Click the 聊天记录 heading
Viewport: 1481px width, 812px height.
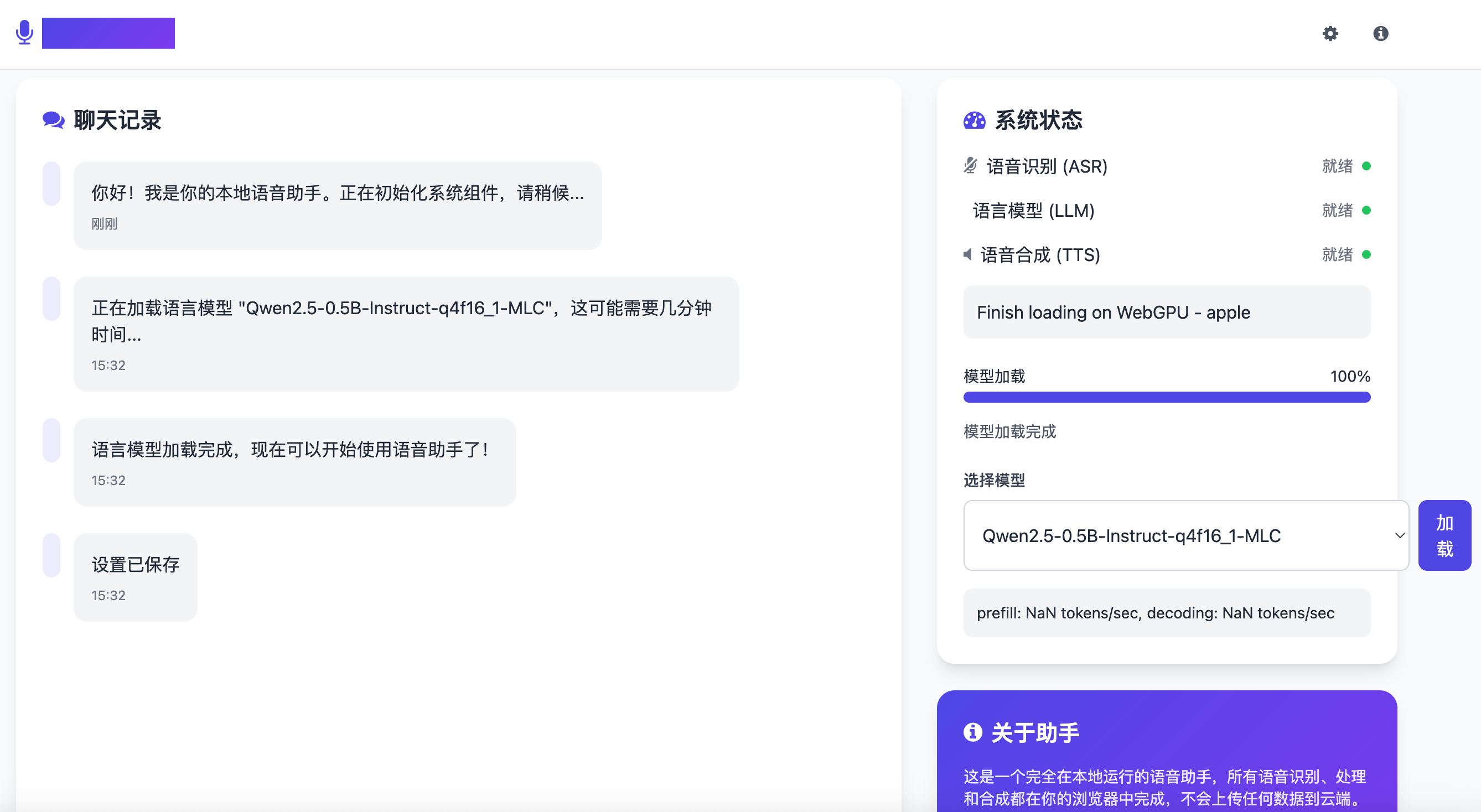117,120
